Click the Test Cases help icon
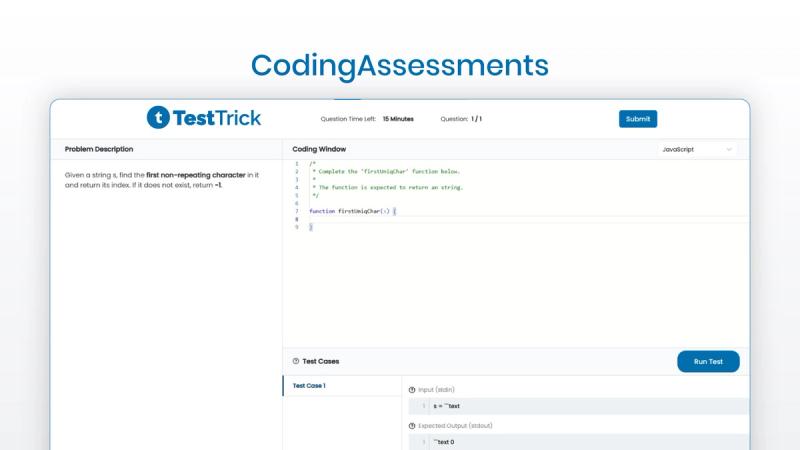The height and width of the screenshot is (450, 800). pyautogui.click(x=296, y=361)
